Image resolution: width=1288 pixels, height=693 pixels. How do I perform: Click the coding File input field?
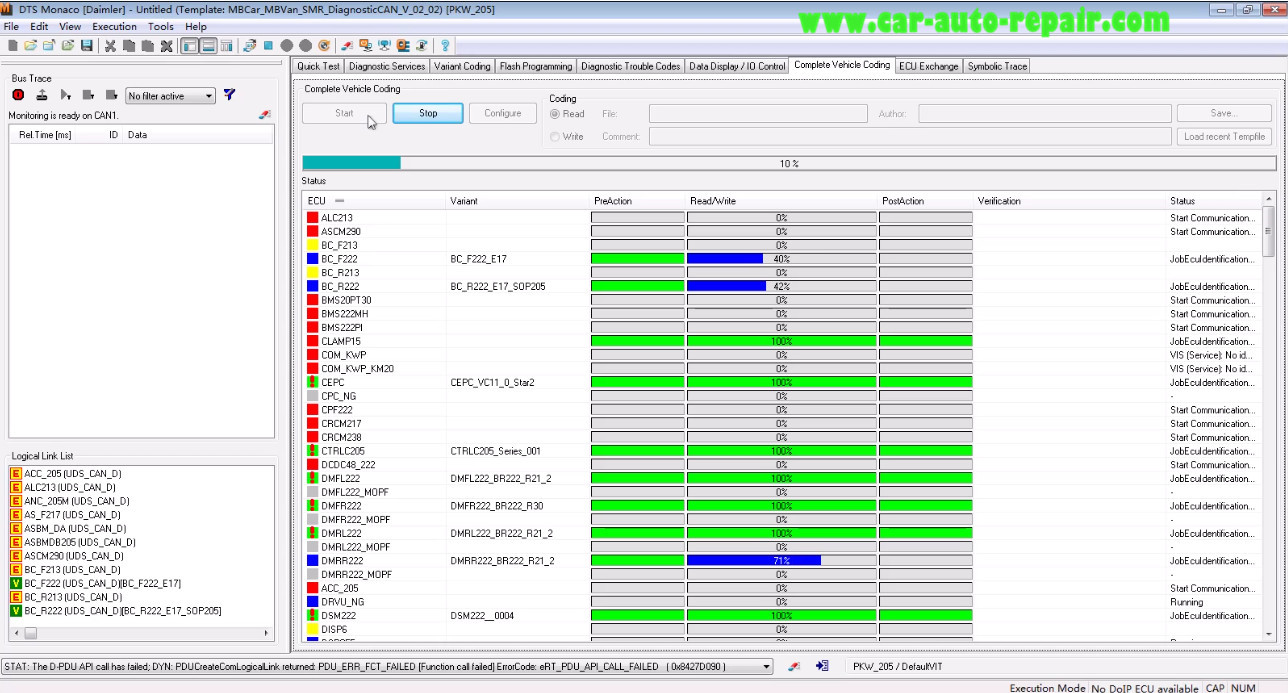758,114
